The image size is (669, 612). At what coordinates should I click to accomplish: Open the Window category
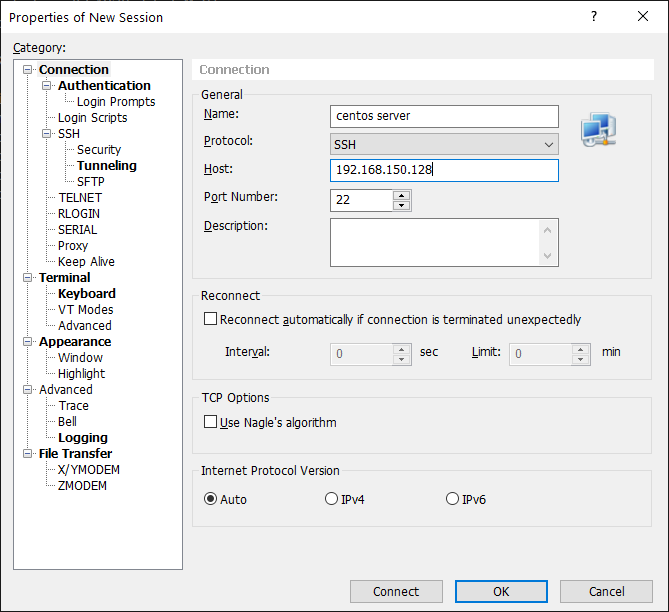click(80, 358)
